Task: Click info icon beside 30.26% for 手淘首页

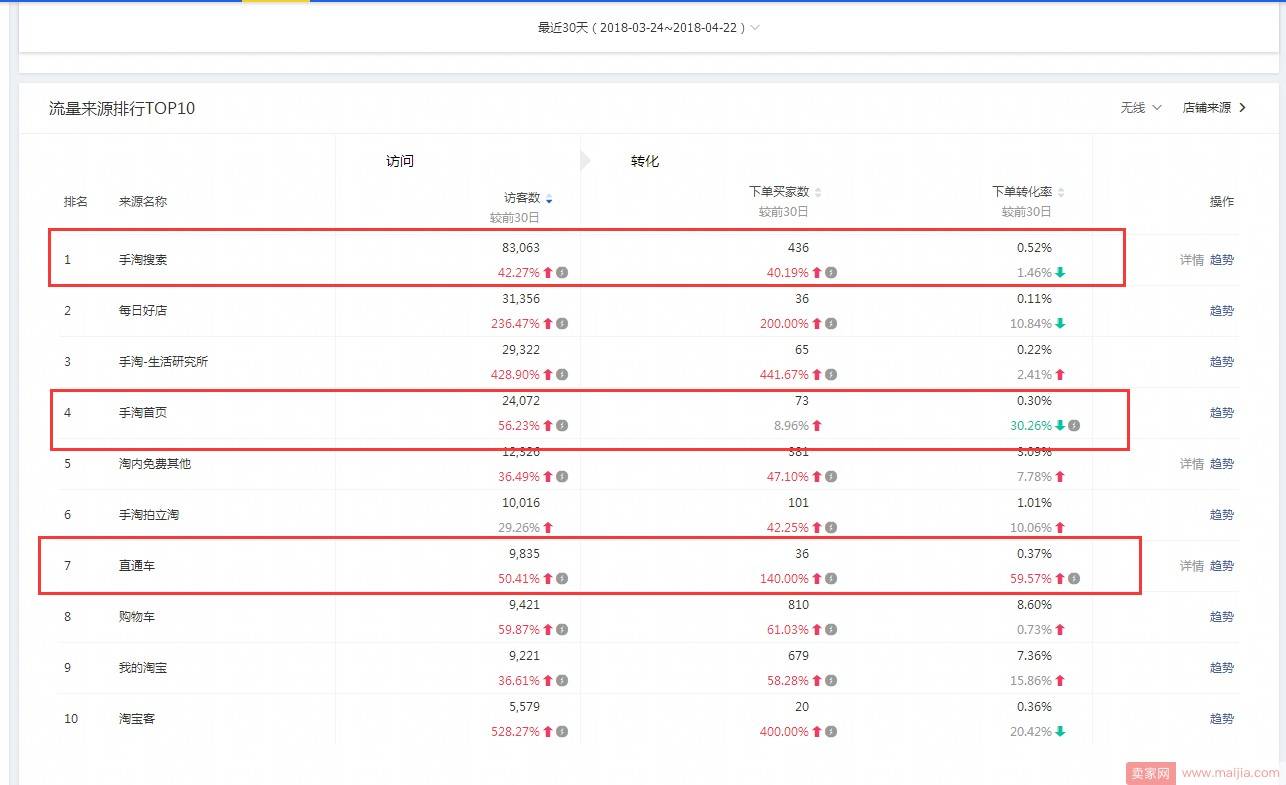Action: click(x=1075, y=426)
